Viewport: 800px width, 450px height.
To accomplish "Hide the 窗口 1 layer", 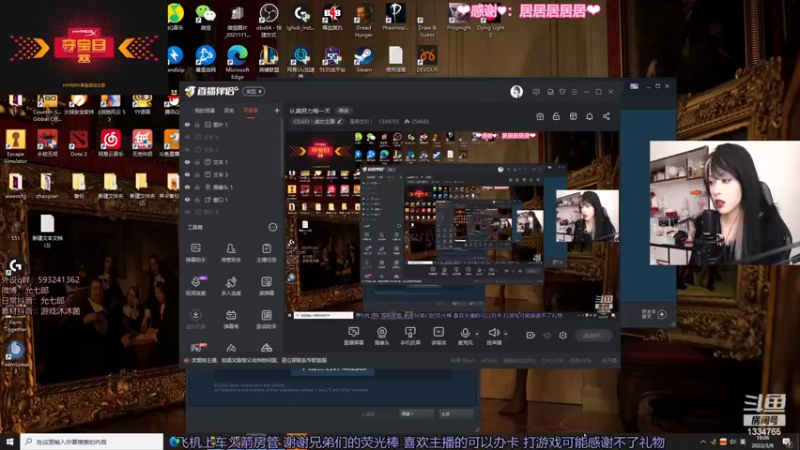I will pos(187,199).
